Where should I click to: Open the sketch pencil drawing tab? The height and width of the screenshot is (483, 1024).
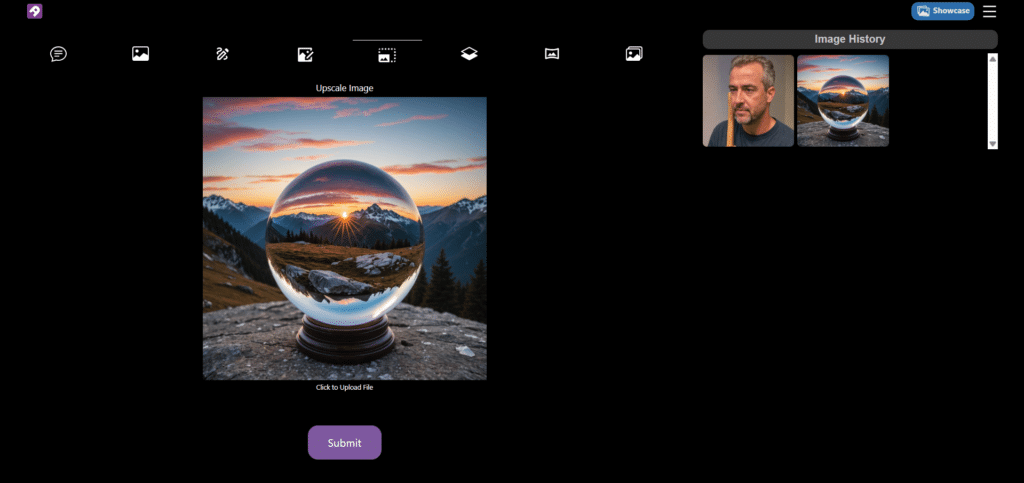click(x=223, y=54)
